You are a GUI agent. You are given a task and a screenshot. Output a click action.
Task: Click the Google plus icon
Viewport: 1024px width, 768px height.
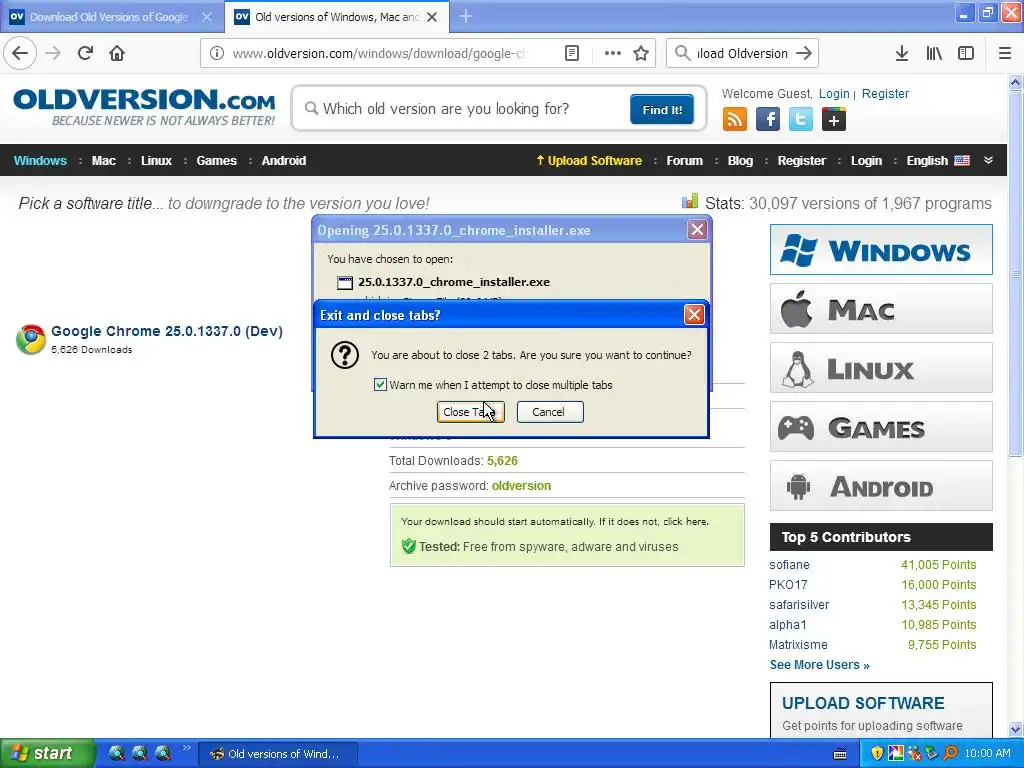pyautogui.click(x=834, y=120)
